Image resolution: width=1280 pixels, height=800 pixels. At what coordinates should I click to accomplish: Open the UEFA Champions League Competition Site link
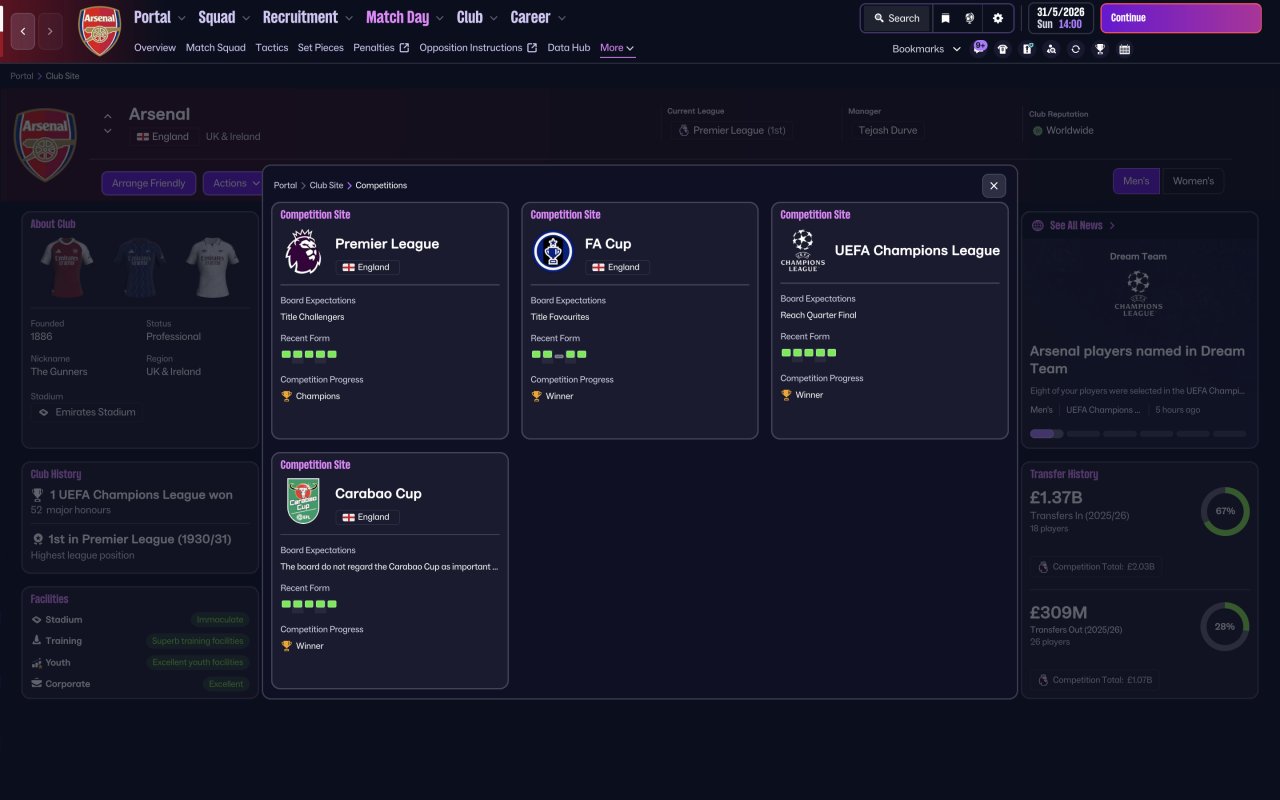[815, 215]
